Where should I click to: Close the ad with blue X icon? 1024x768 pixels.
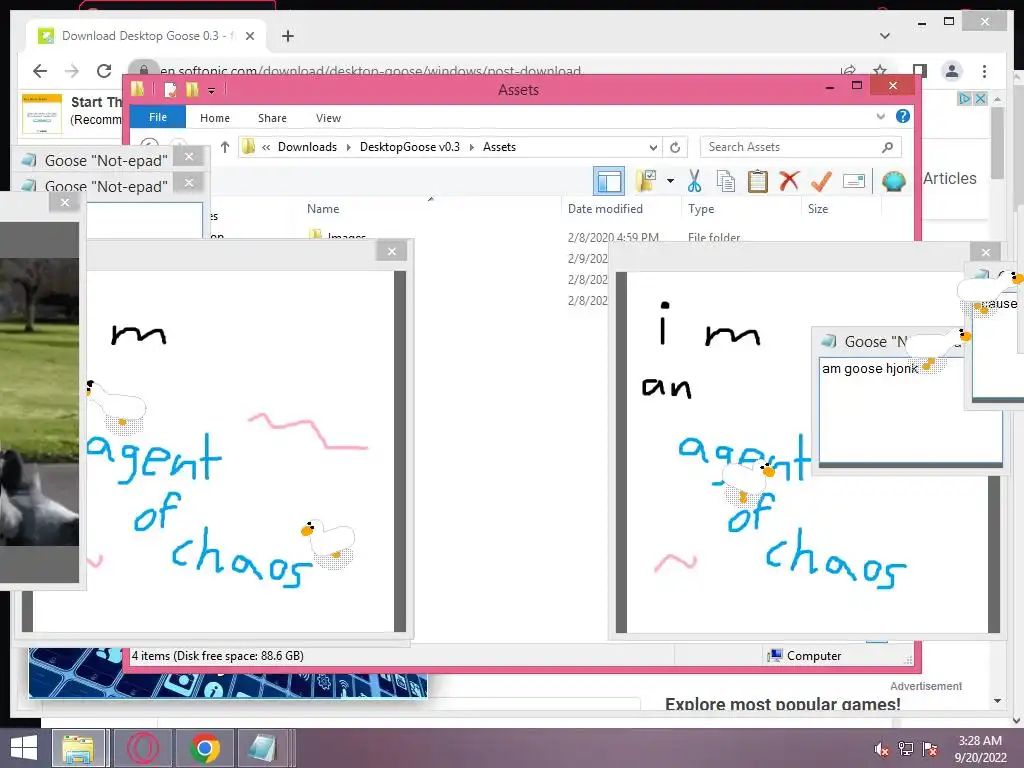click(x=980, y=99)
